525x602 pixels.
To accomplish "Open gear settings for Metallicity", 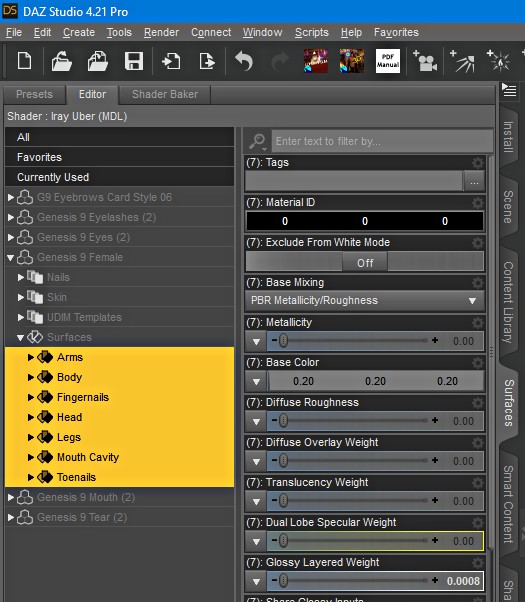I will tap(478, 323).
